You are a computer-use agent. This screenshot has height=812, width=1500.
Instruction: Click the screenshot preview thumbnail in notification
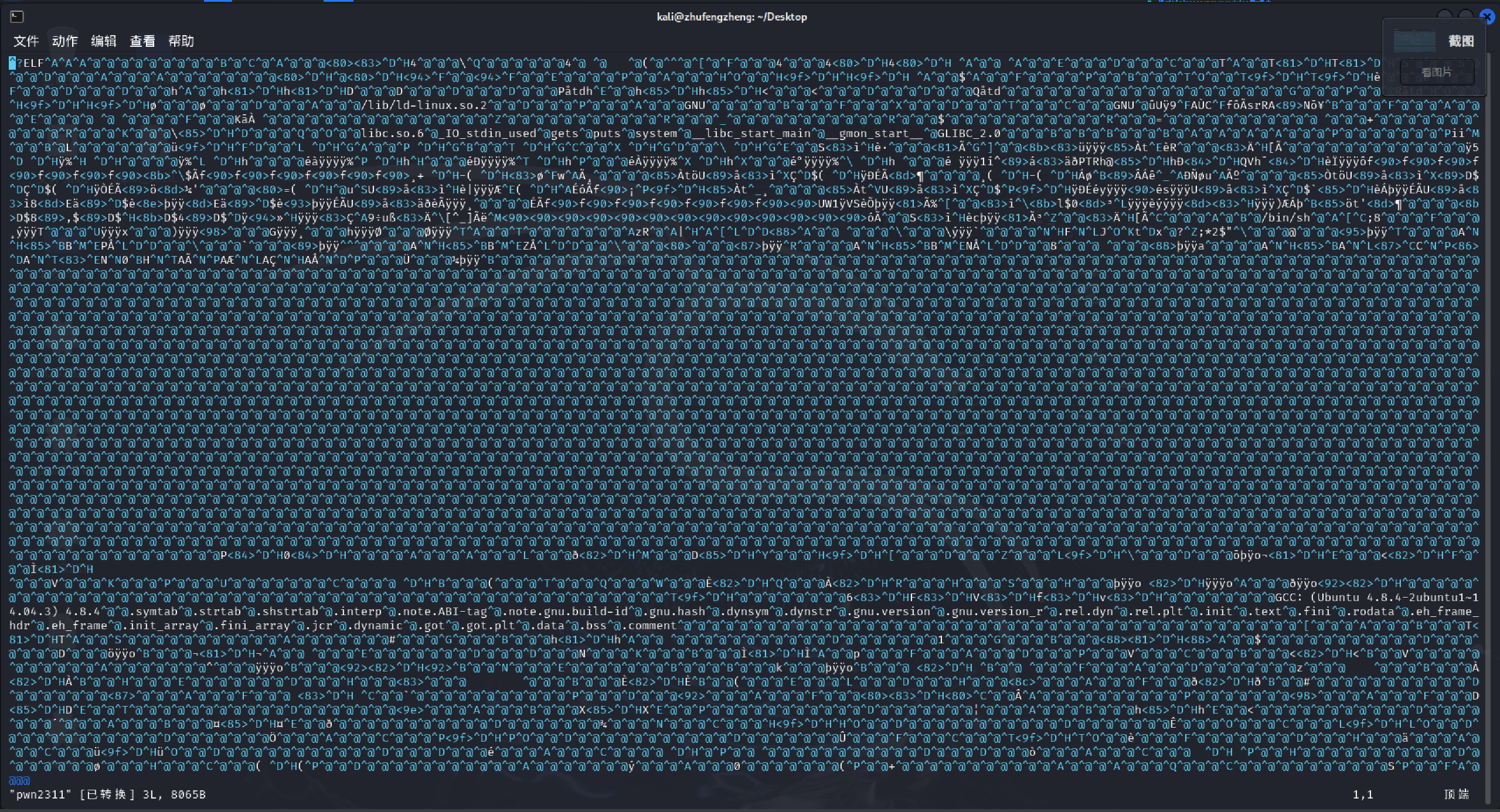pos(1414,41)
